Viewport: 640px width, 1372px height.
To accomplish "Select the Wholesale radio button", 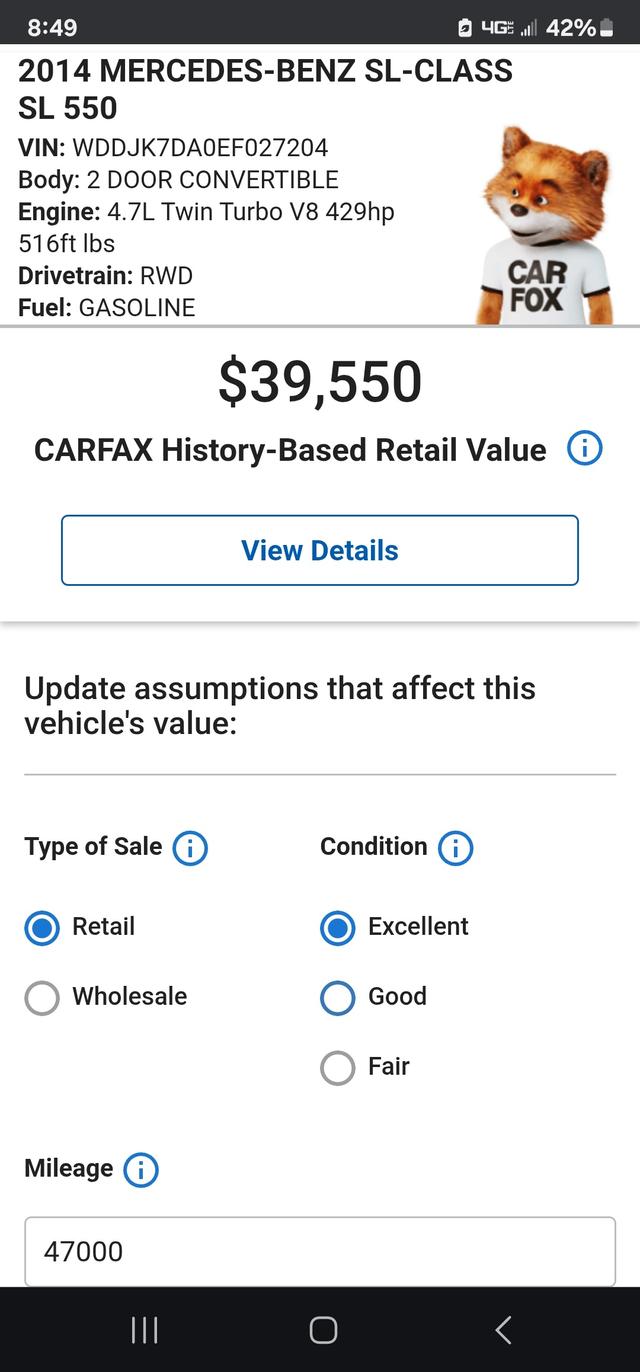I will pyautogui.click(x=42, y=998).
